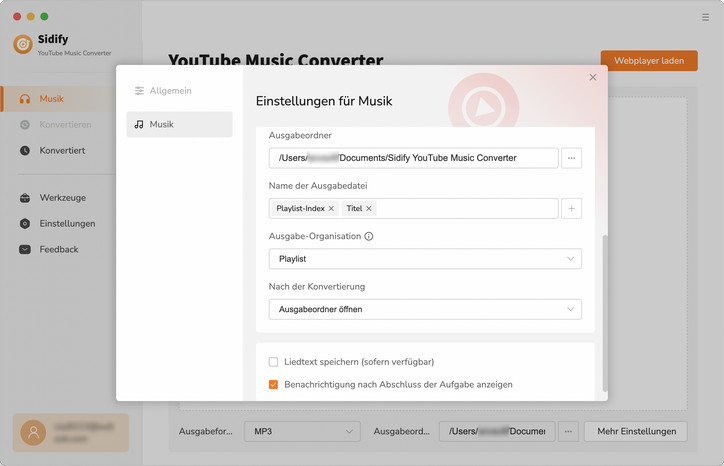Click the Konvertieren disc icon in sidebar
This screenshot has width=724, height=466.
click(x=25, y=125)
